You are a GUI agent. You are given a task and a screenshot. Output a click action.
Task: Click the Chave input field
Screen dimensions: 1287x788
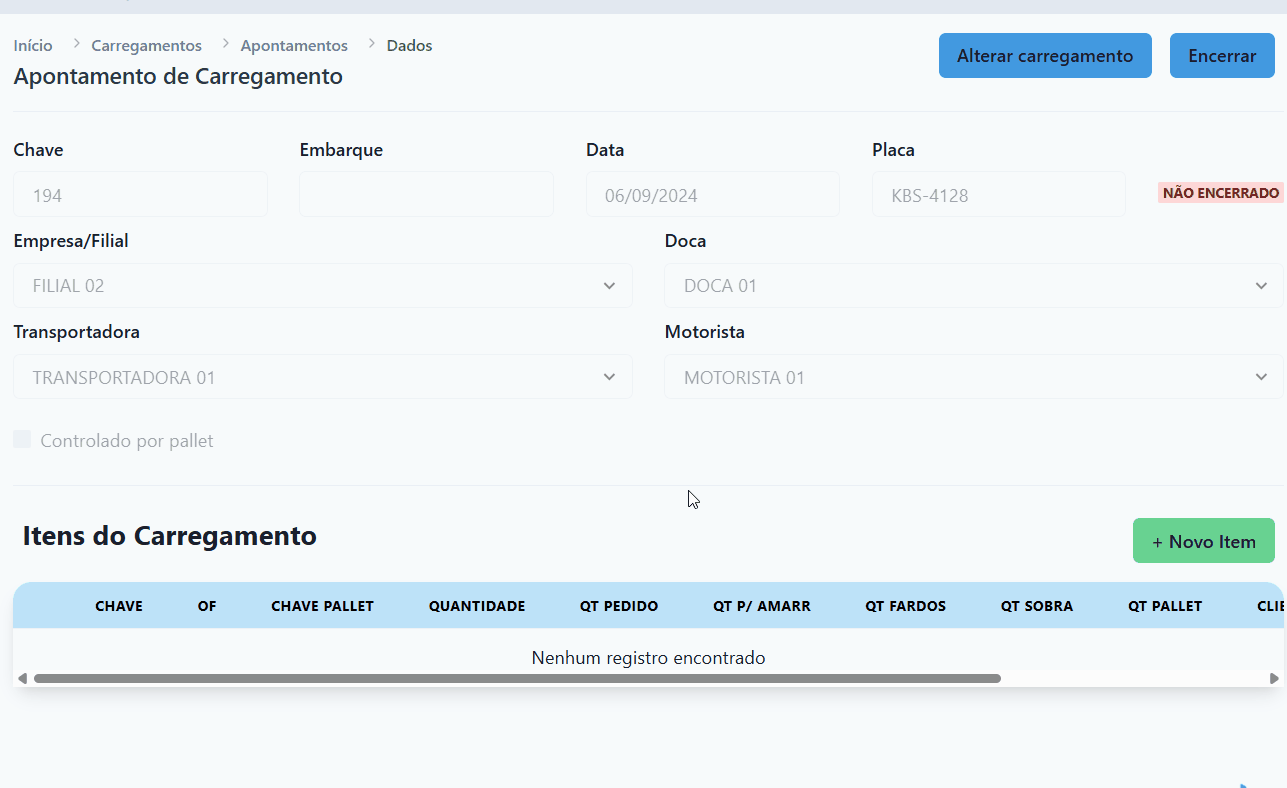click(x=140, y=195)
